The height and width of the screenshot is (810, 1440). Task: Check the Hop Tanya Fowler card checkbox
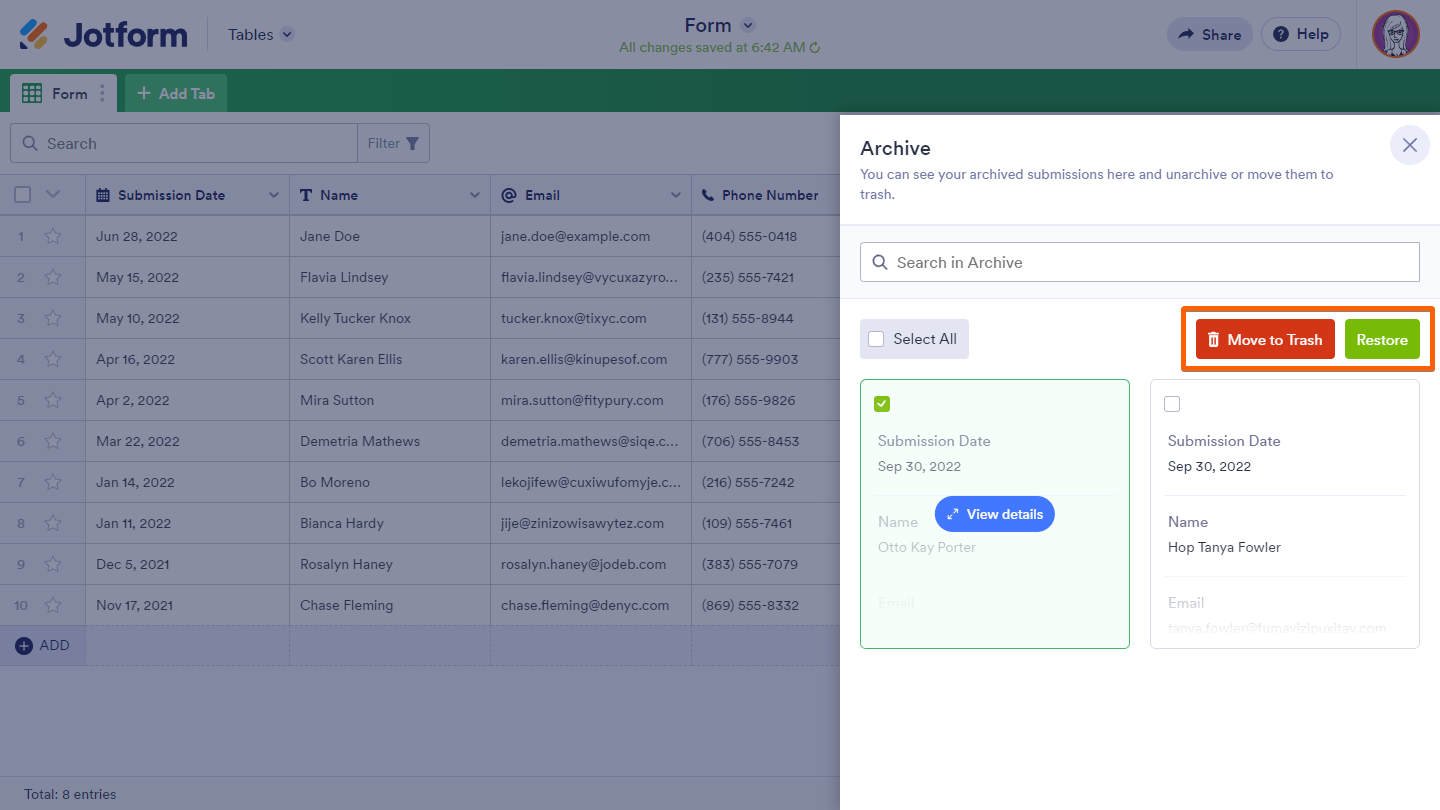(1172, 404)
